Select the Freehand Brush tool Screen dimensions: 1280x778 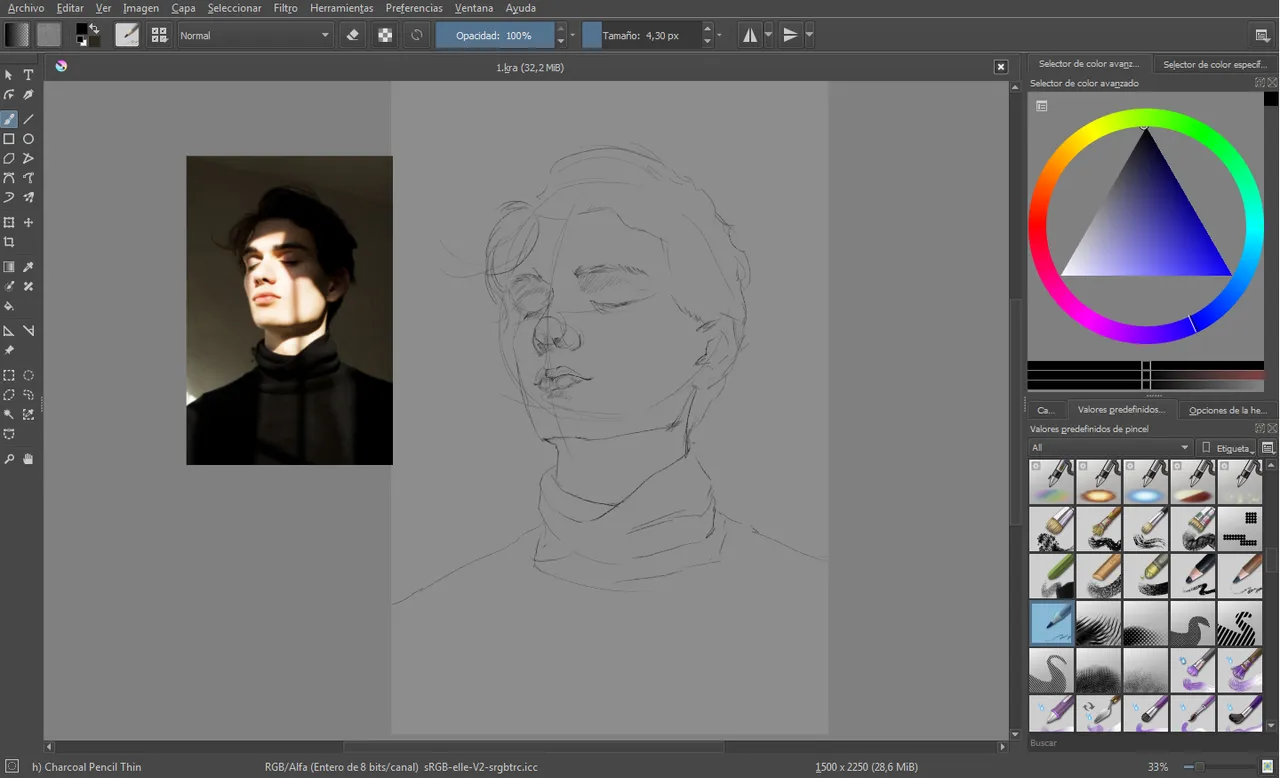[9, 119]
